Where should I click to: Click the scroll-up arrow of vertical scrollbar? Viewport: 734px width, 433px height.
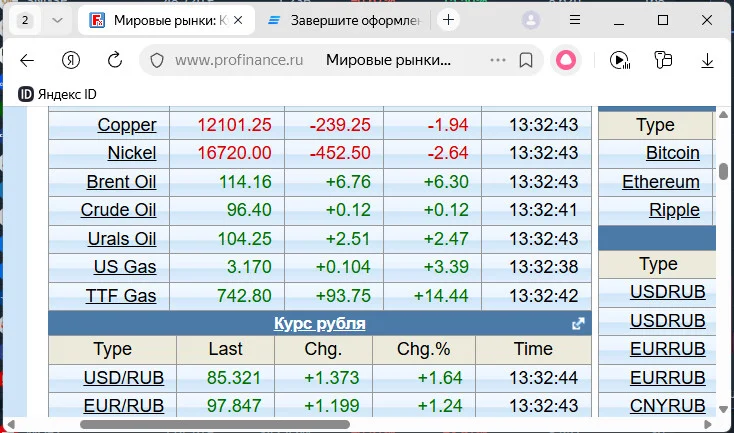click(x=723, y=114)
